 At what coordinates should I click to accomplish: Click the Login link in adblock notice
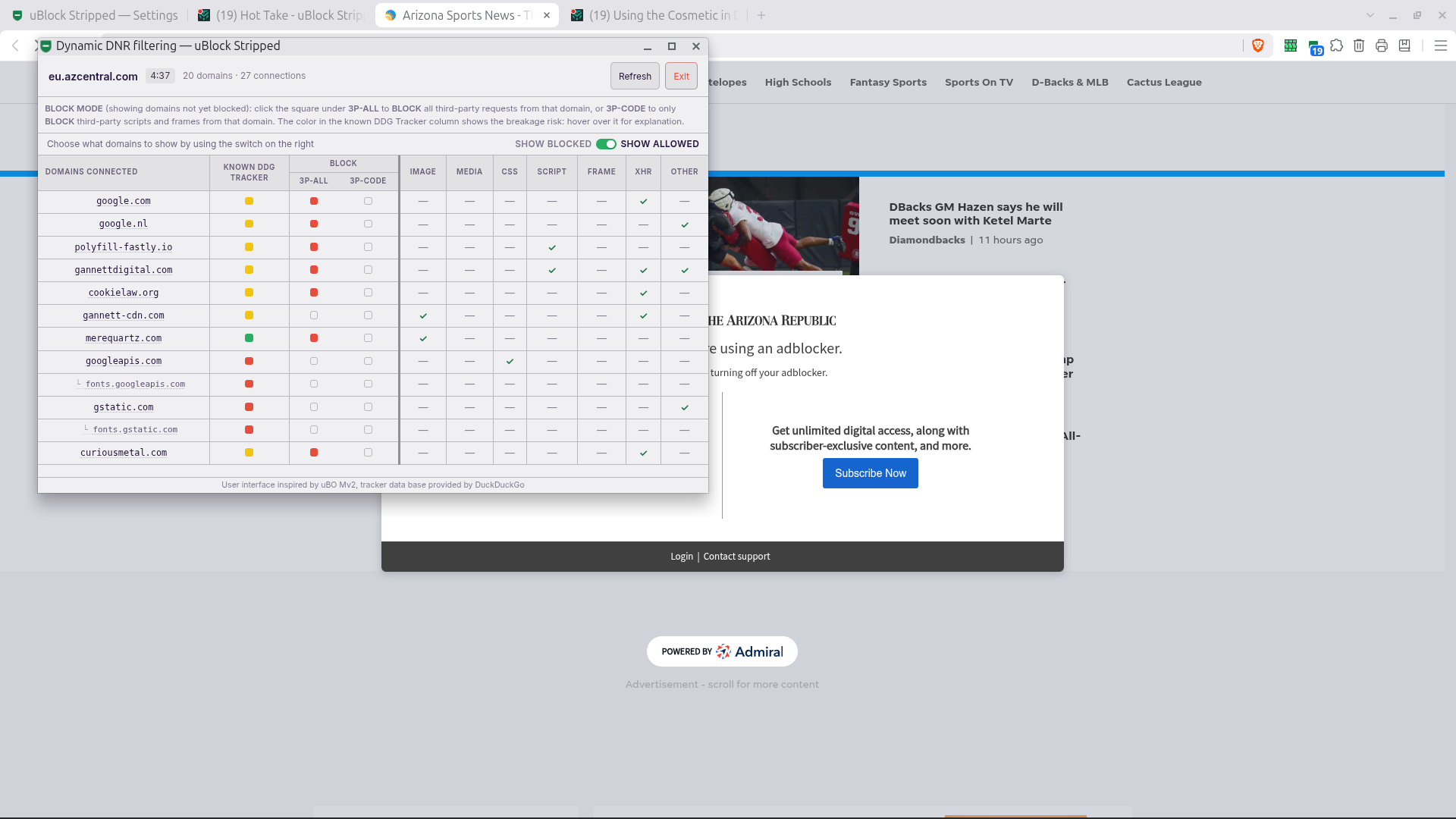[x=682, y=557]
